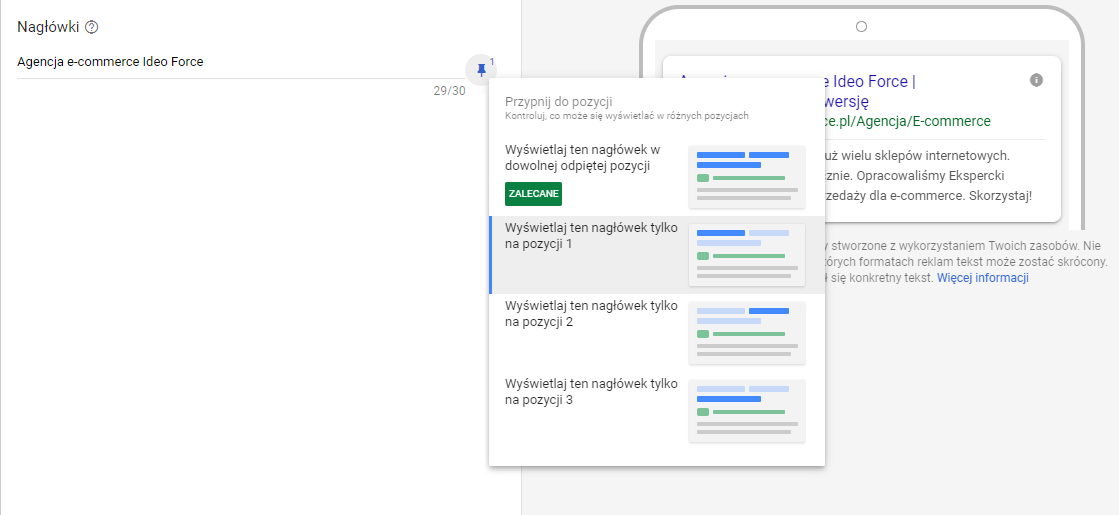Viewport: 1119px width, 515px height.
Task: Open the 'Więcej informacji' link
Action: tap(983, 278)
